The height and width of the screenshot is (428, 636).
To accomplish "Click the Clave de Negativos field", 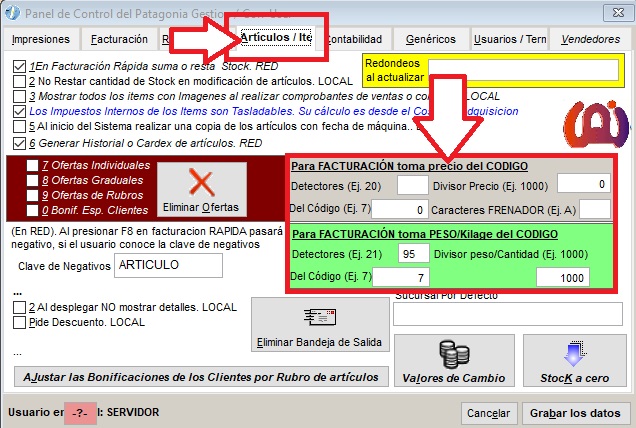I will [x=168, y=265].
